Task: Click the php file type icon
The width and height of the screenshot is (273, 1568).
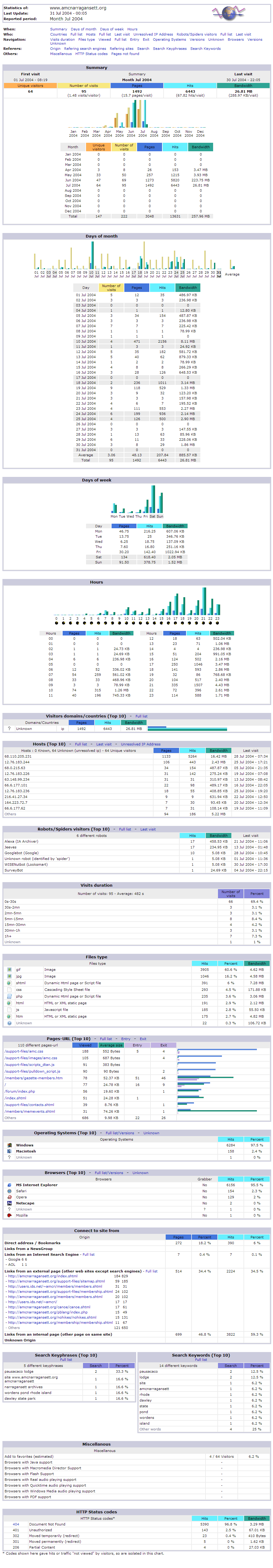Action: [9, 996]
